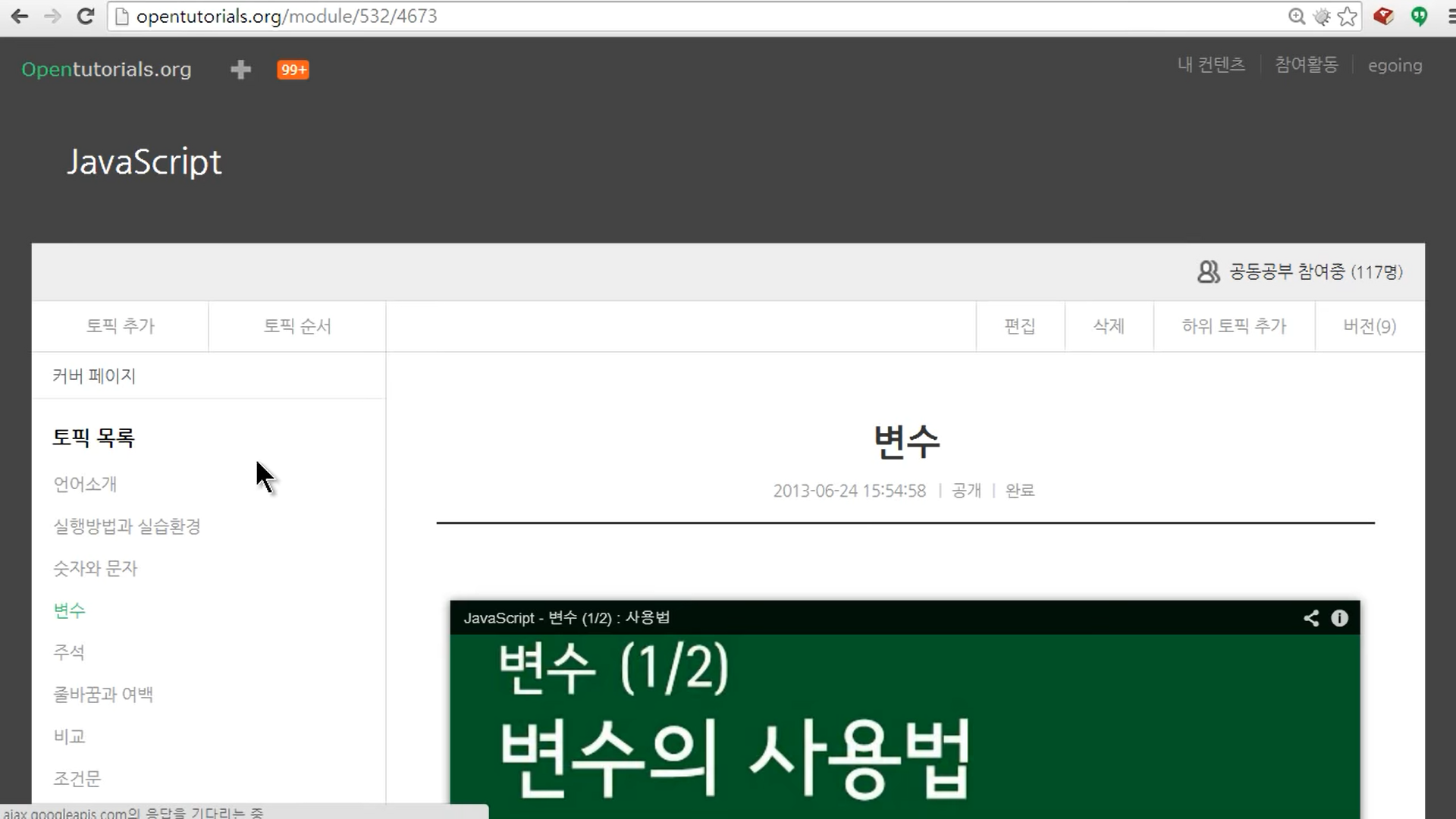Viewport: 1456px width, 819px height.
Task: Click the 삭제 delete button
Action: pos(1109,326)
